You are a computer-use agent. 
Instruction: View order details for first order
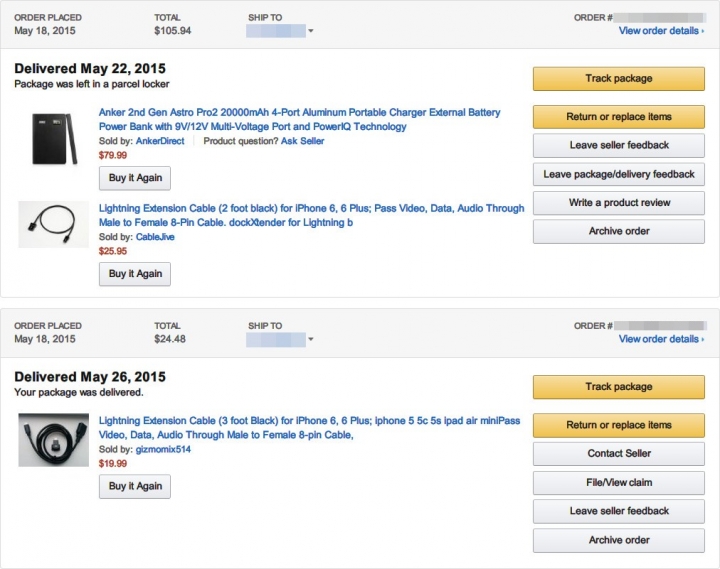(661, 31)
